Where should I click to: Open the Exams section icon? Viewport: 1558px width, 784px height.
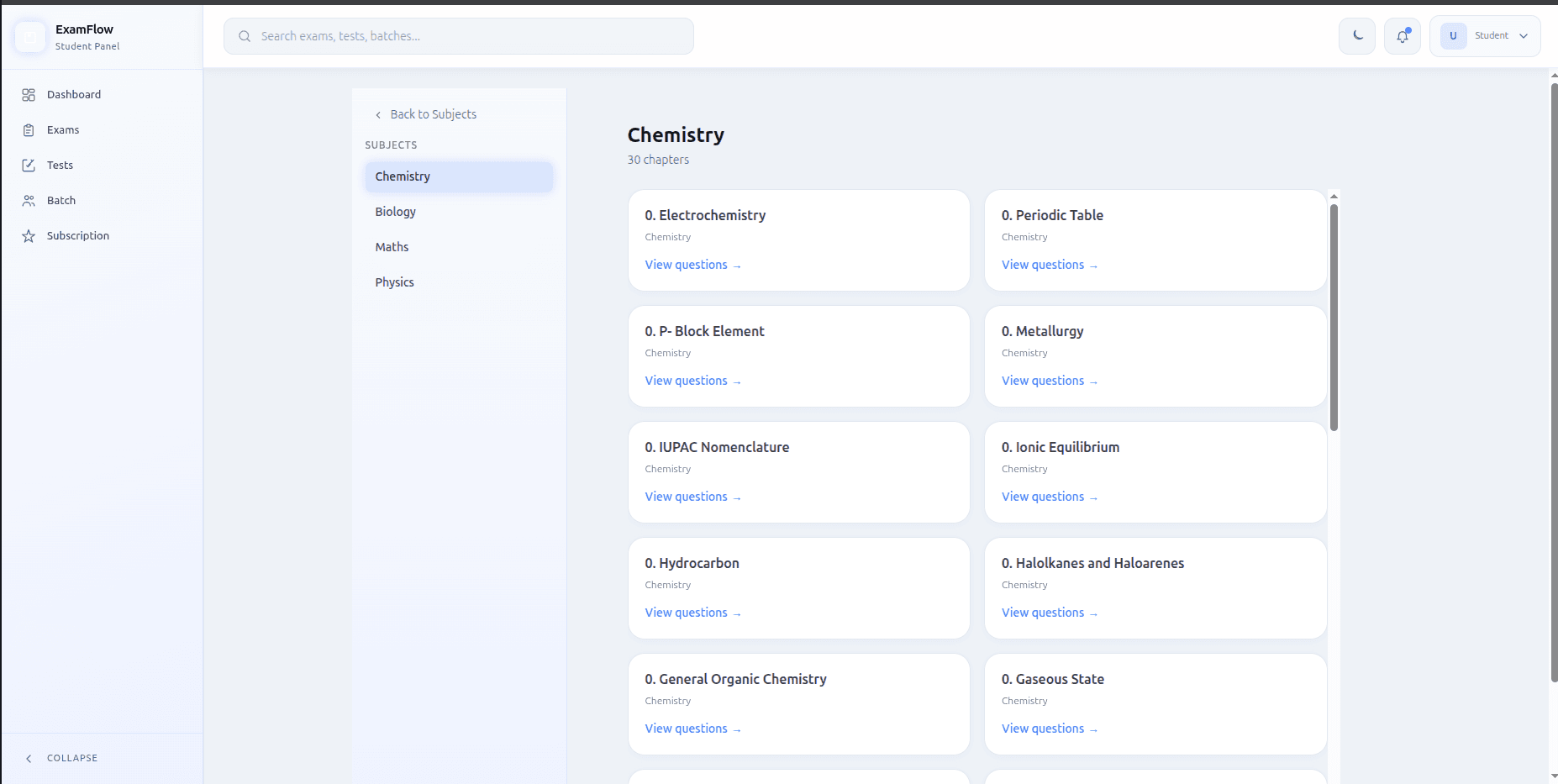click(x=30, y=129)
